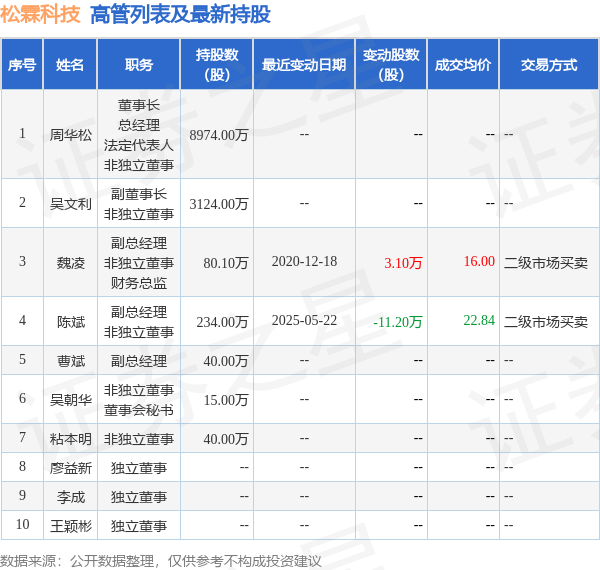
Task: Select the 成交均价 column header
Action: 463,65
